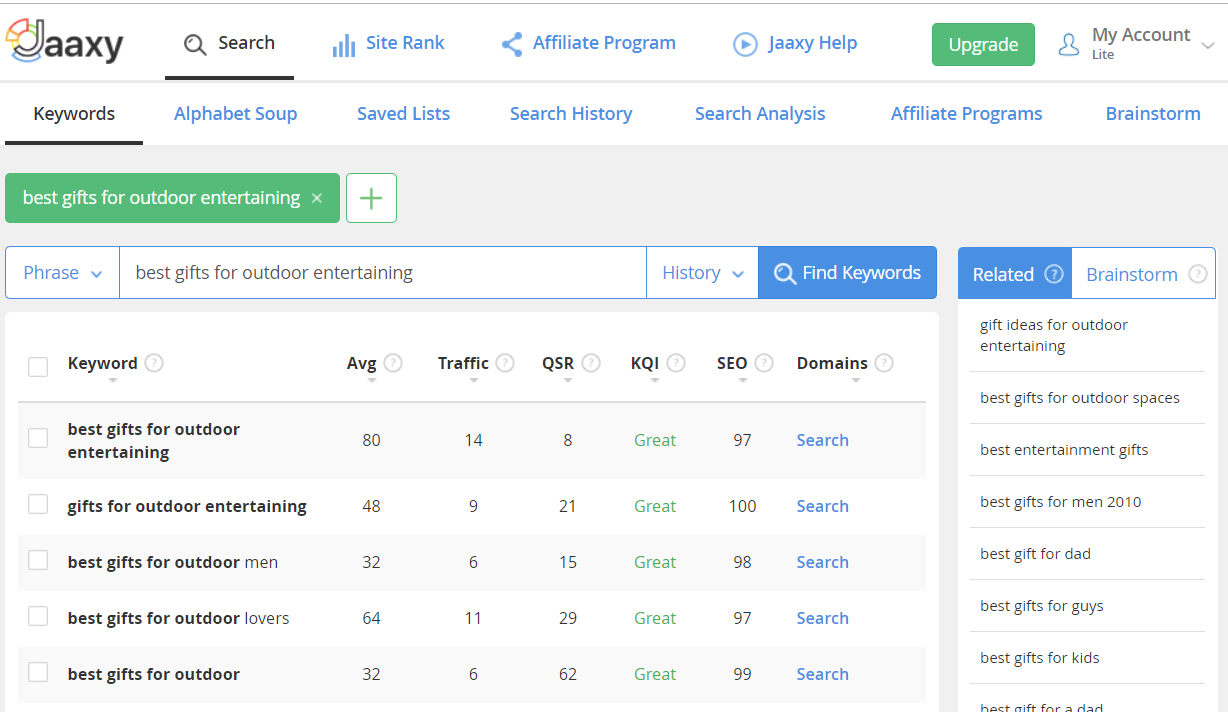The width and height of the screenshot is (1228, 712).
Task: Click the help icon on the Brainstorm side tab
Action: 1198,274
